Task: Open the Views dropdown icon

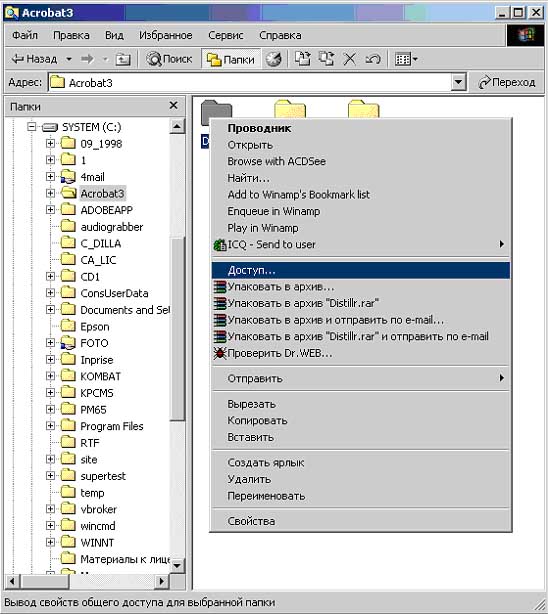Action: tap(406, 59)
